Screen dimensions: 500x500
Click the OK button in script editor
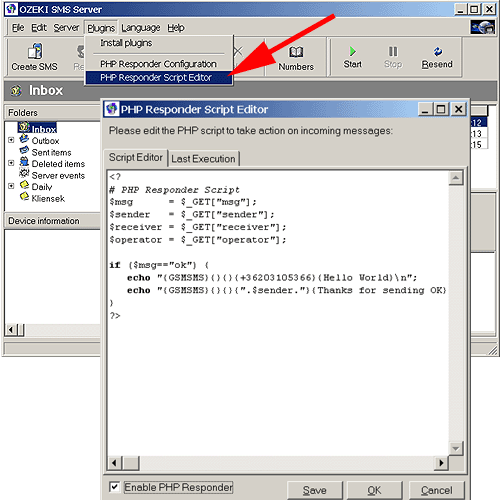point(374,490)
